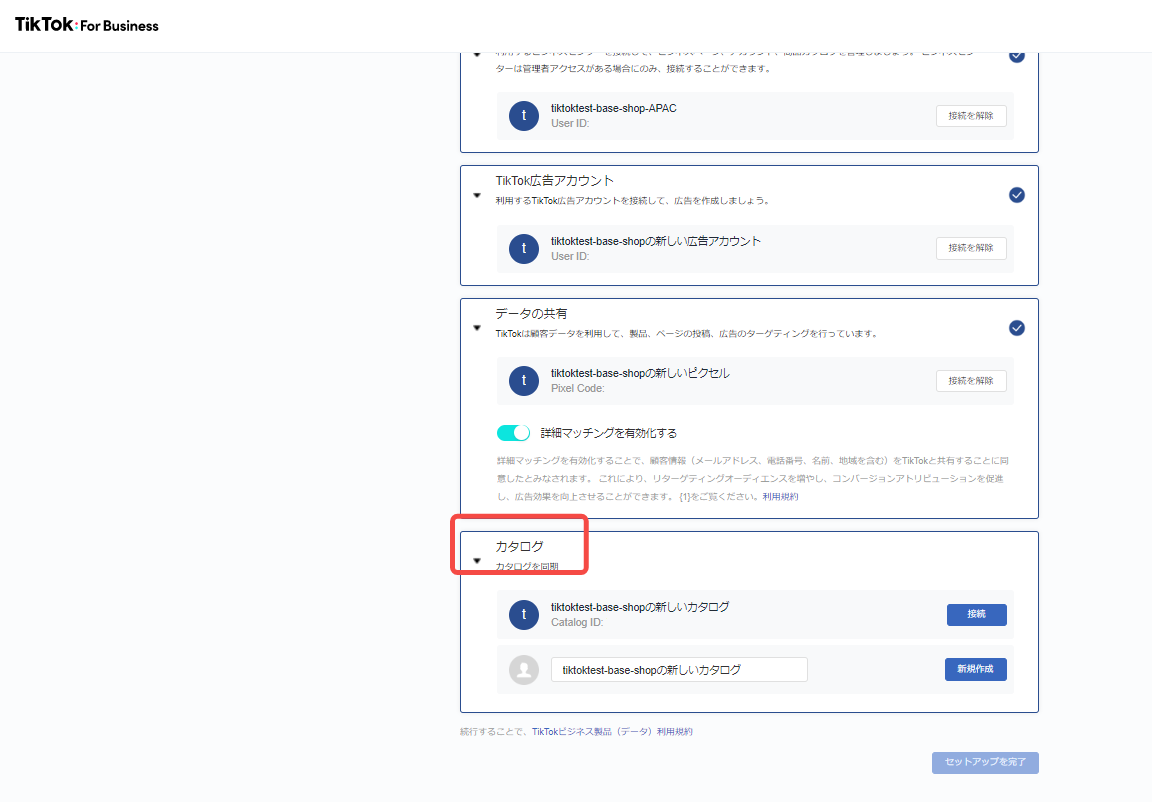1152x802 pixels.
Task: Click the 't' avatar of the new catalog
Action: click(x=523, y=614)
